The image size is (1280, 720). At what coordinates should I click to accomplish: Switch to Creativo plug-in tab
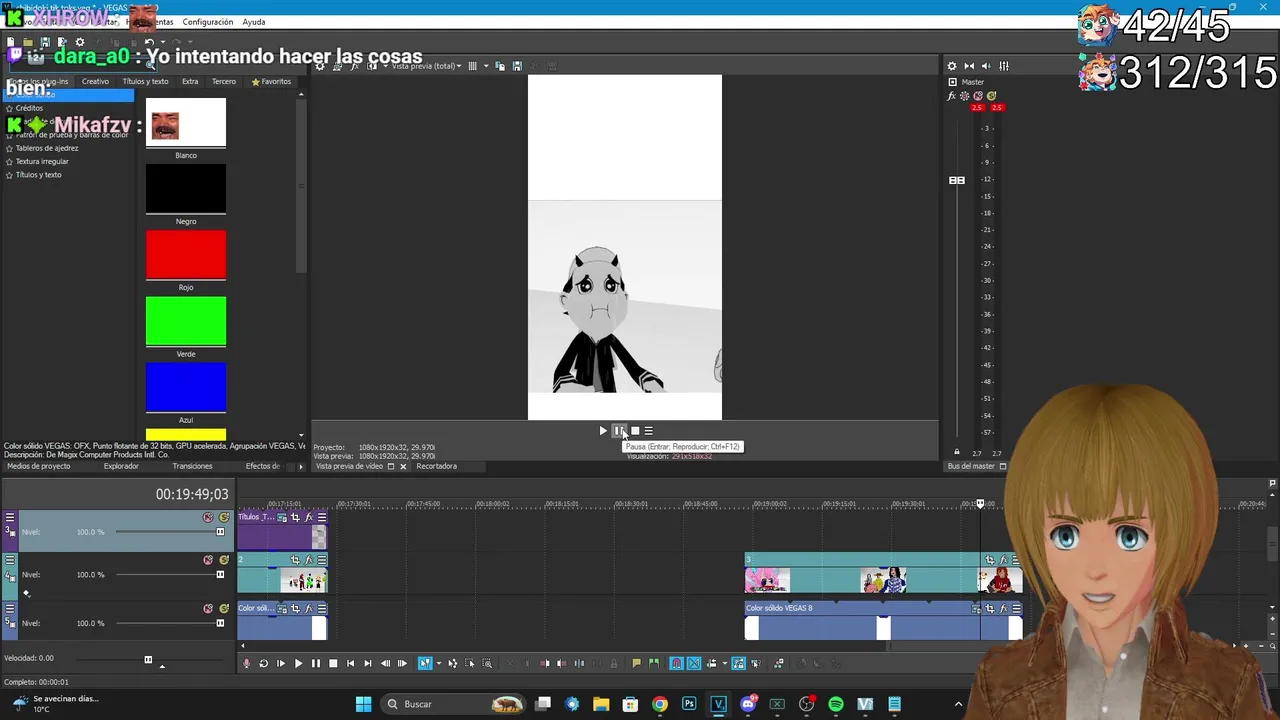click(95, 81)
